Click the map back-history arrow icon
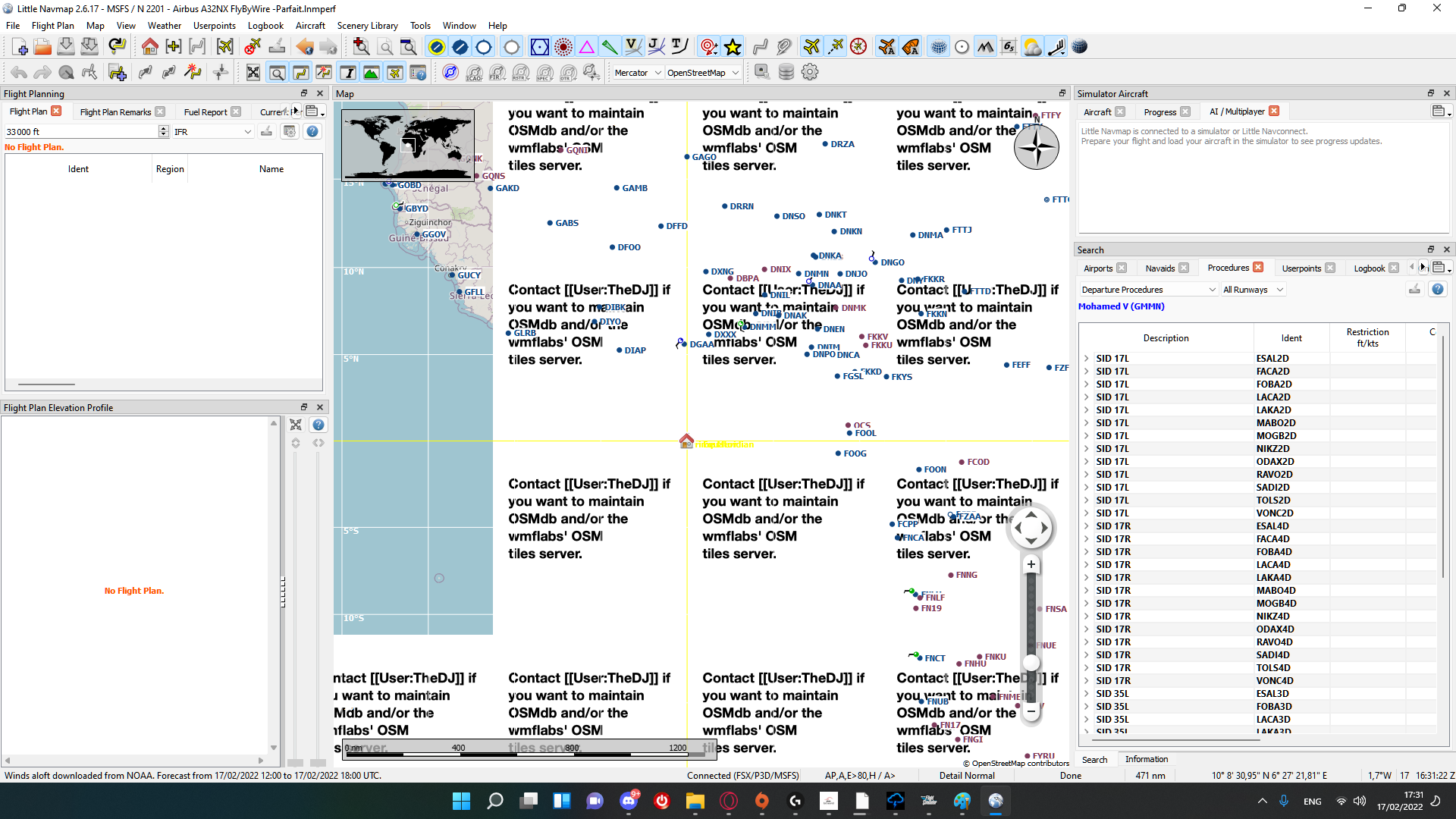 point(305,47)
